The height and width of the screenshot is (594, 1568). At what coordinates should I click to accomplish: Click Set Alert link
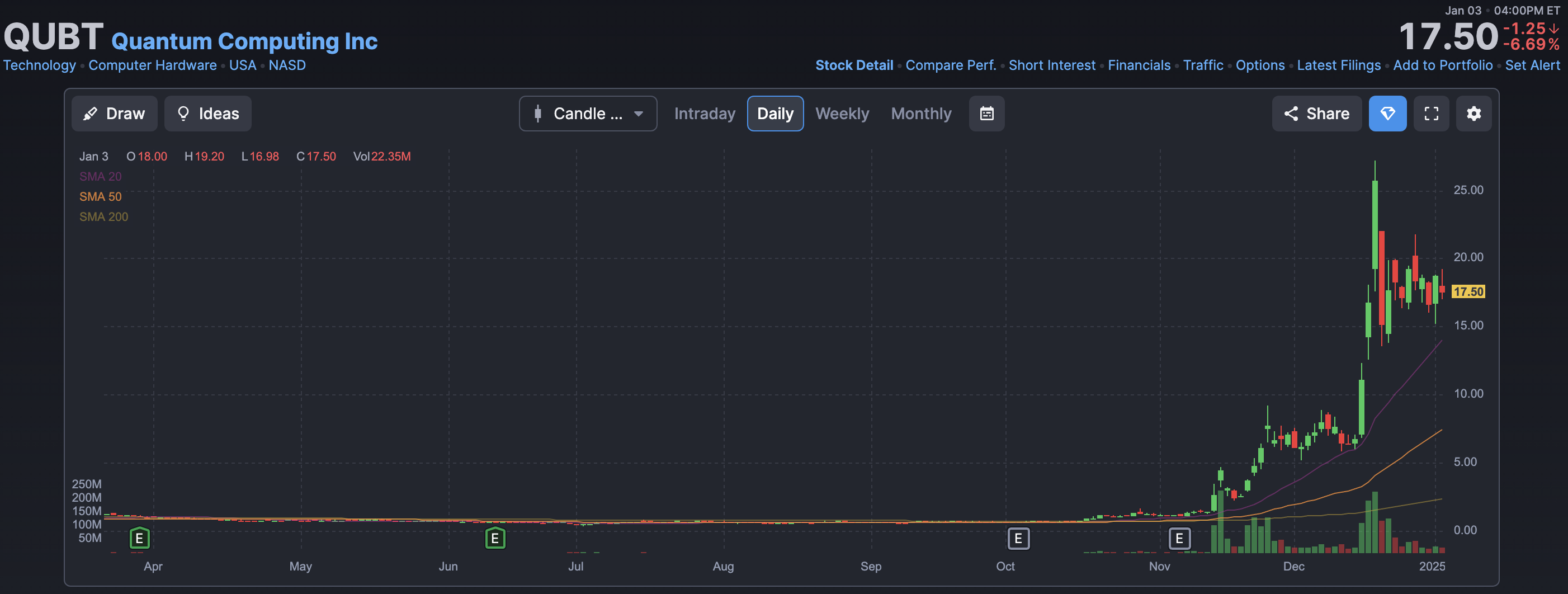tap(1532, 65)
